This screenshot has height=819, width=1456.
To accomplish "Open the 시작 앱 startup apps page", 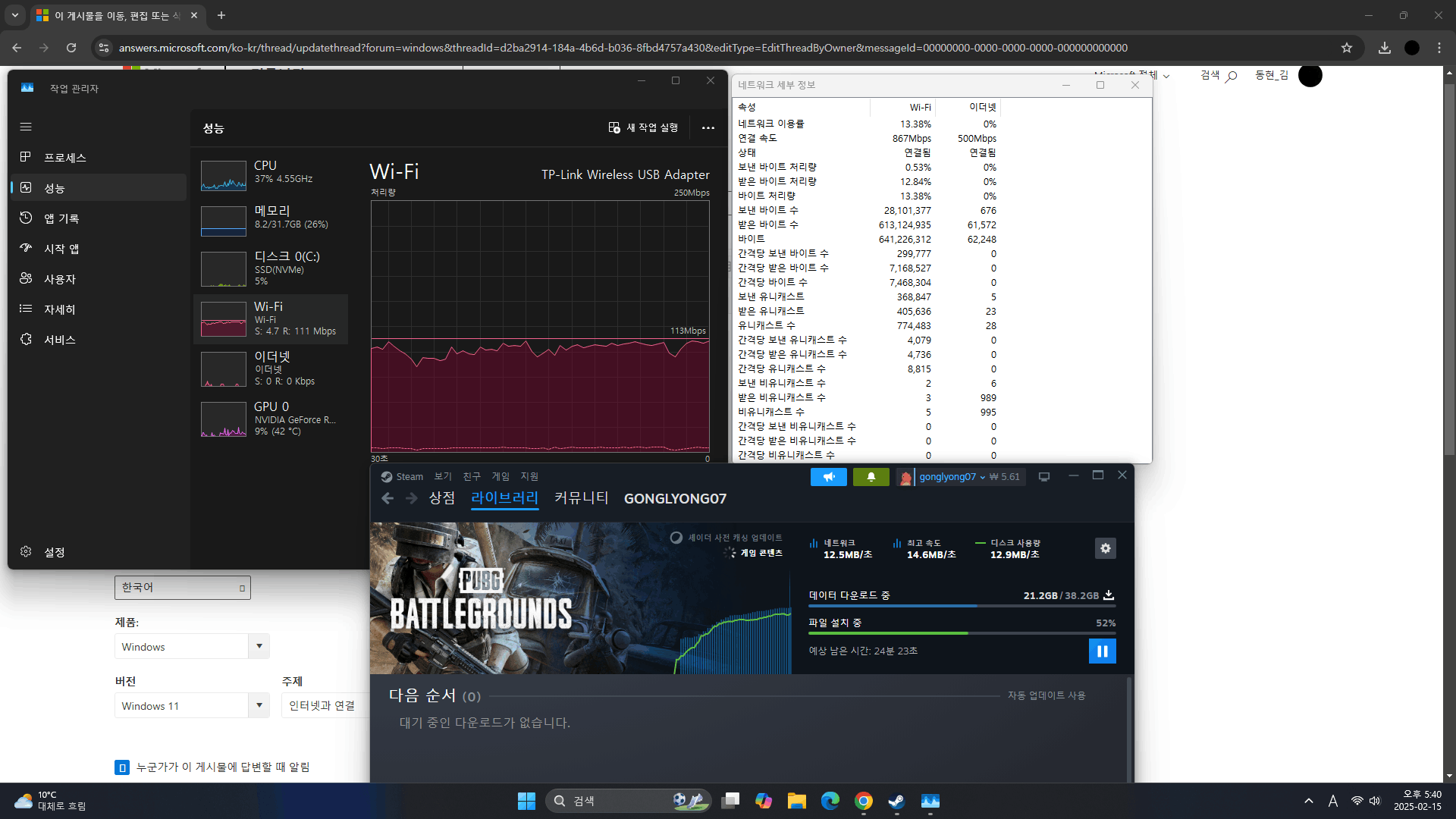I will pos(61,249).
